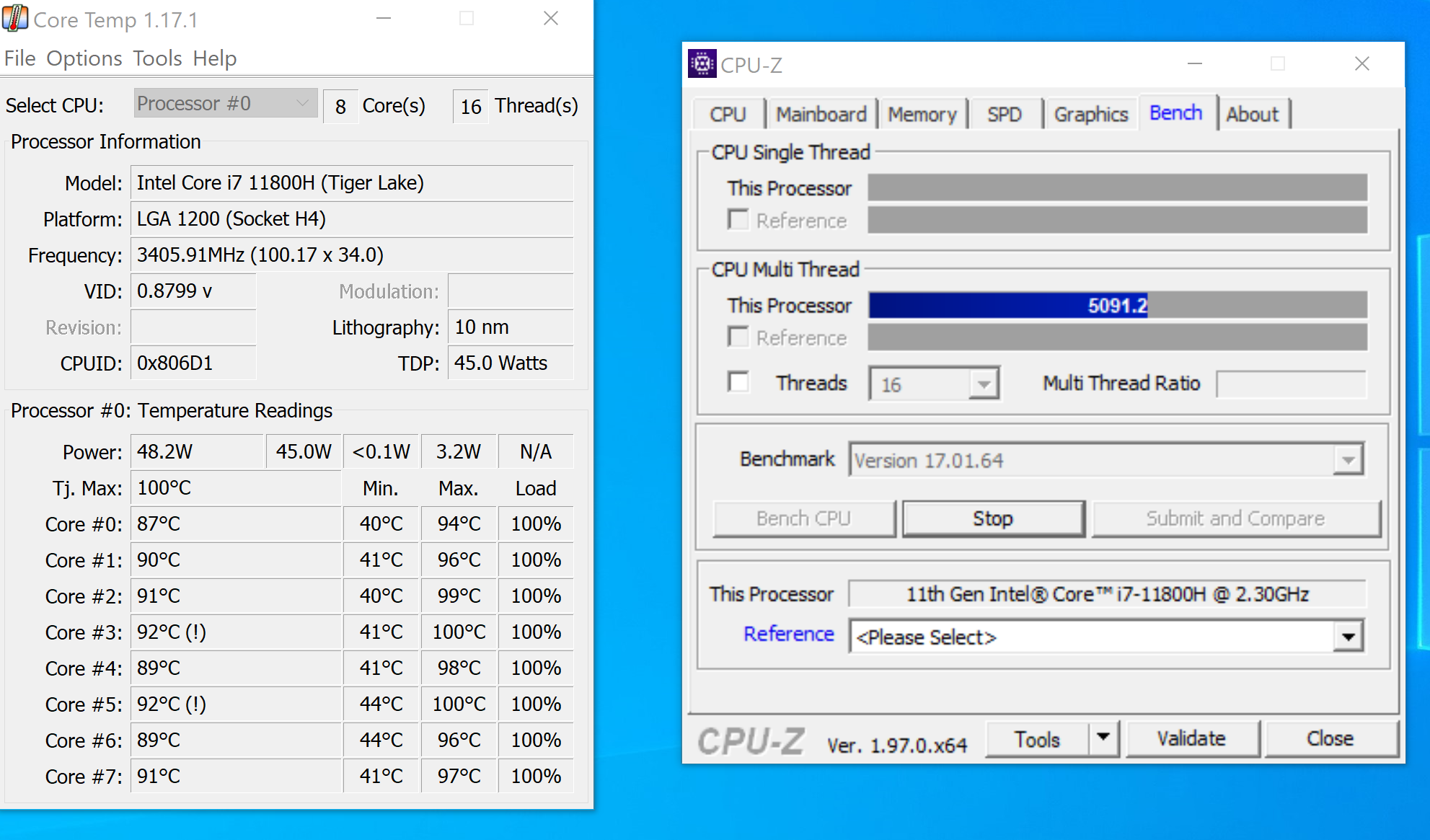Switch to the Memory tab
Image resolution: width=1430 pixels, height=840 pixels.
[922, 114]
